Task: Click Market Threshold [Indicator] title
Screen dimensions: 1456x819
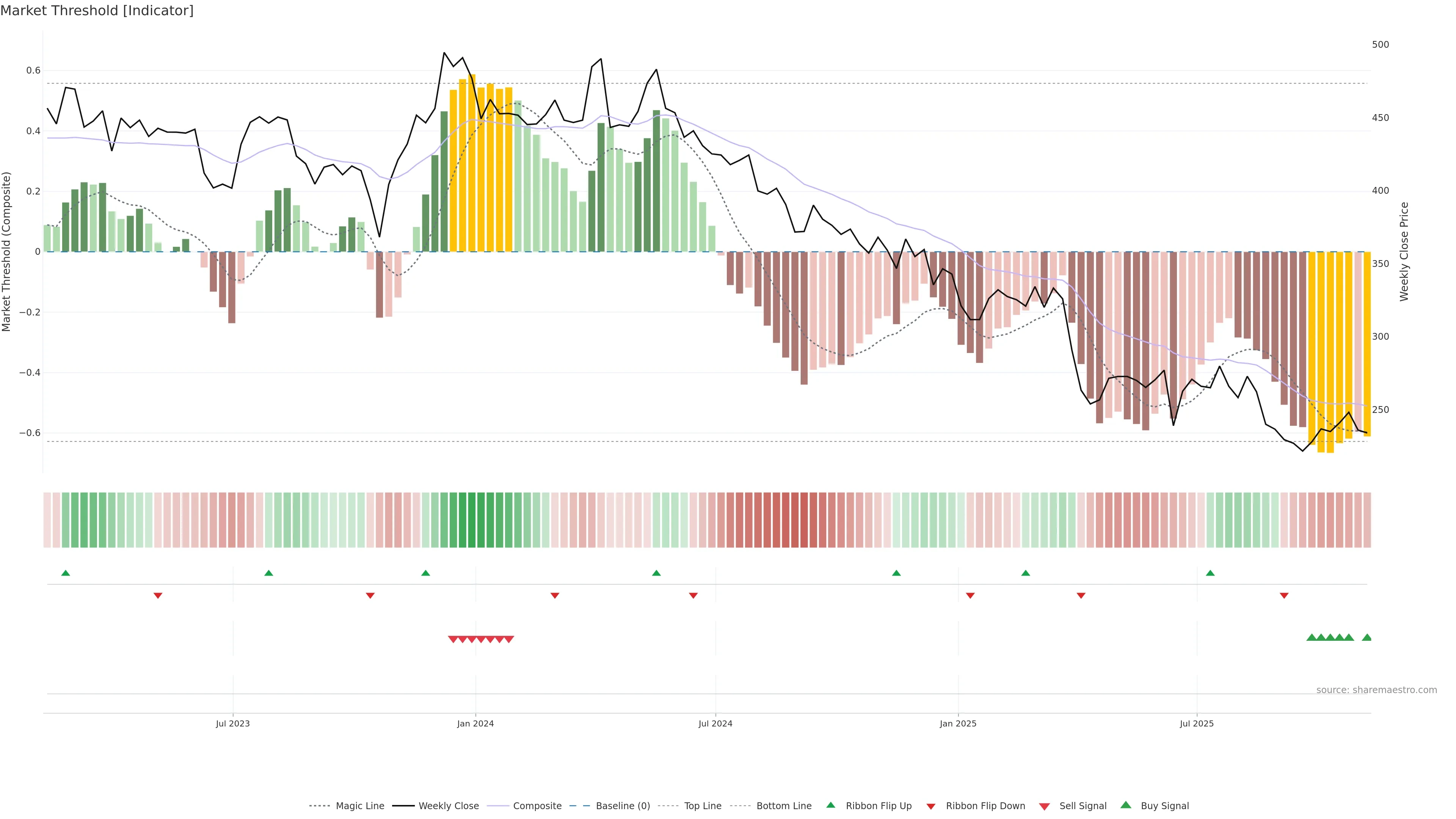Action: 97,11
